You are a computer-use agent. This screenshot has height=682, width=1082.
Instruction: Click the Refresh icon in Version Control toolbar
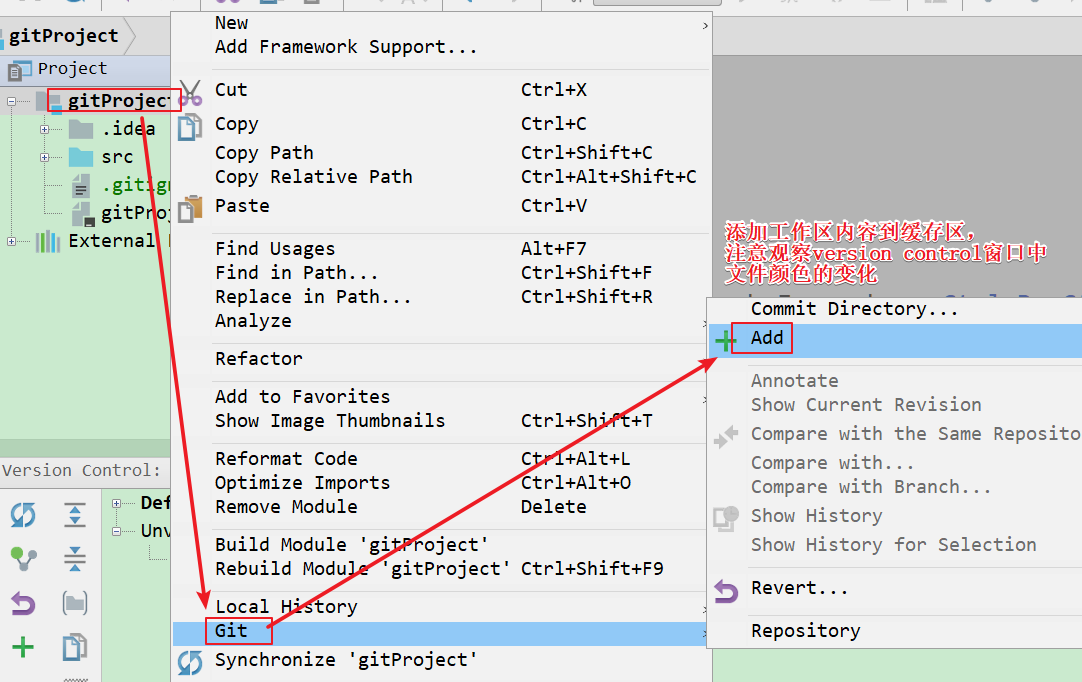23,516
